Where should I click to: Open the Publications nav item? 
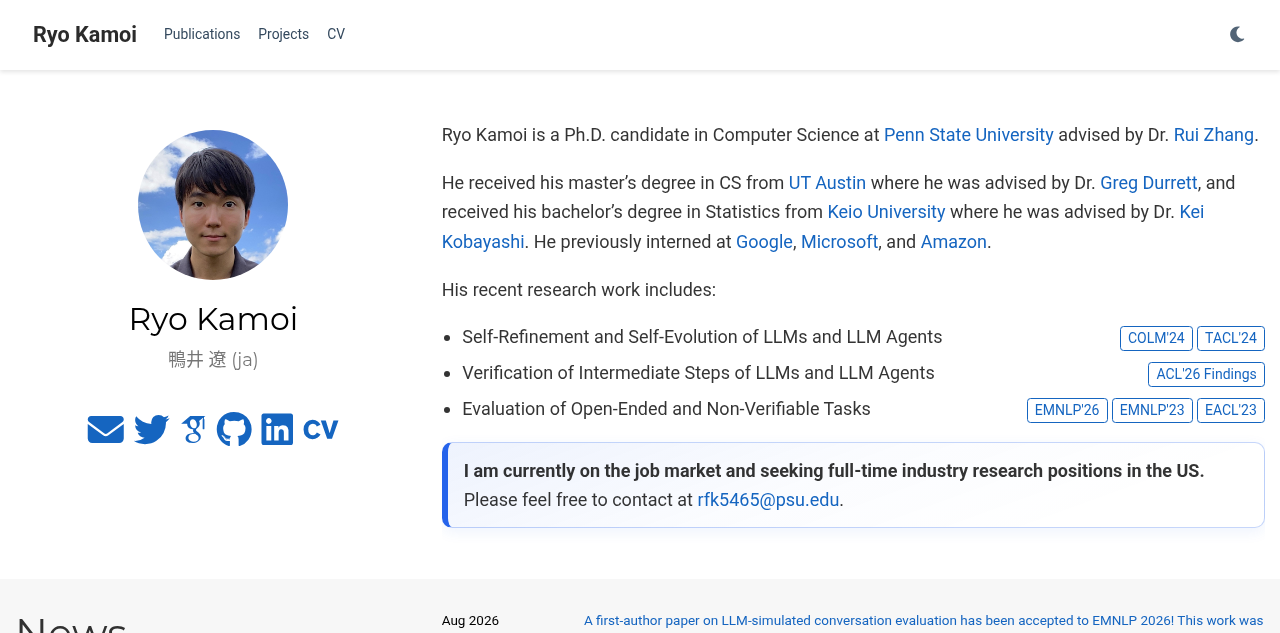[x=202, y=34]
